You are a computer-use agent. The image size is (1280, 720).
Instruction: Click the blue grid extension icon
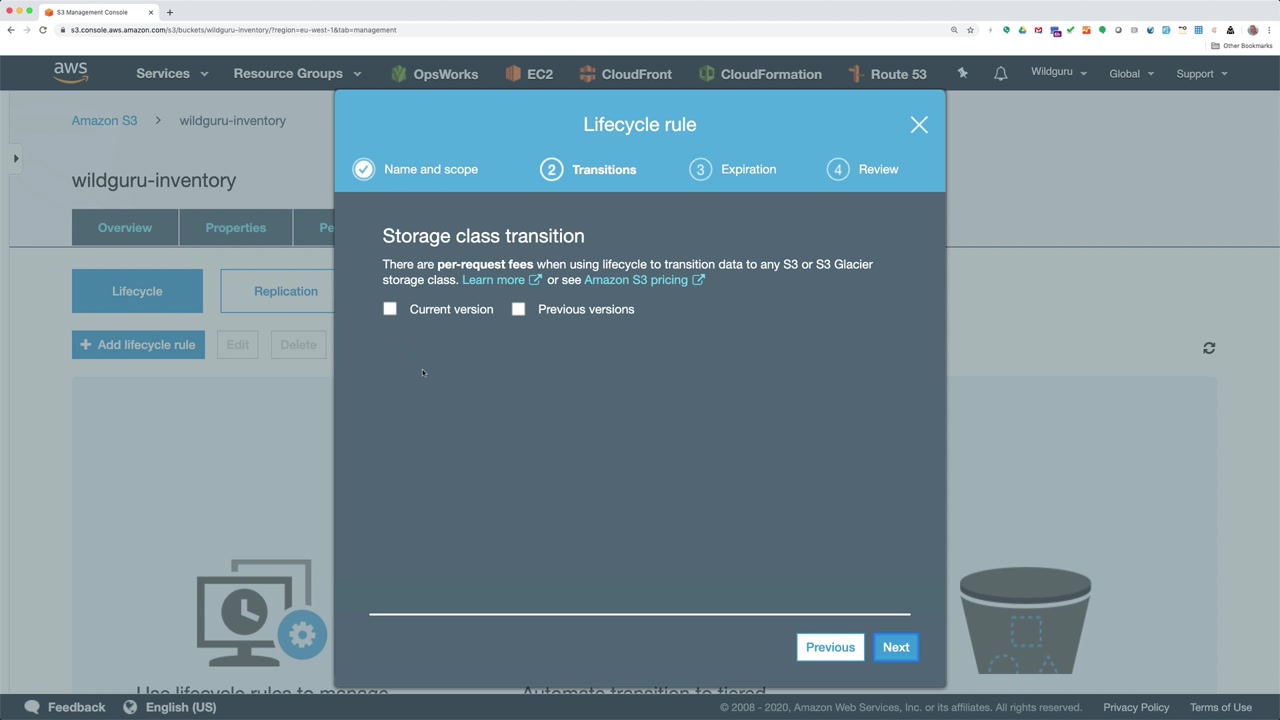[1198, 30]
